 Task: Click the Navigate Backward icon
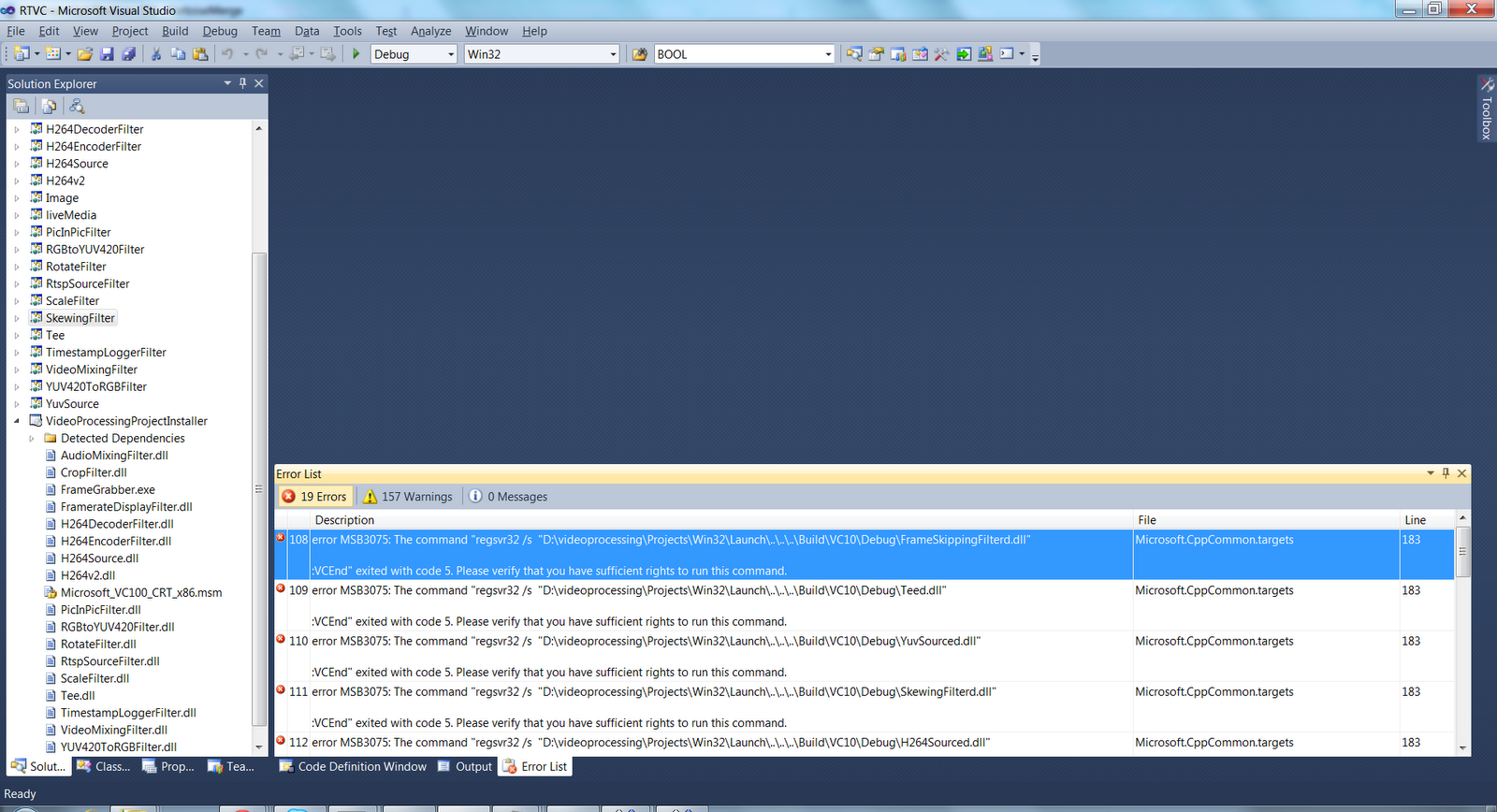point(297,54)
